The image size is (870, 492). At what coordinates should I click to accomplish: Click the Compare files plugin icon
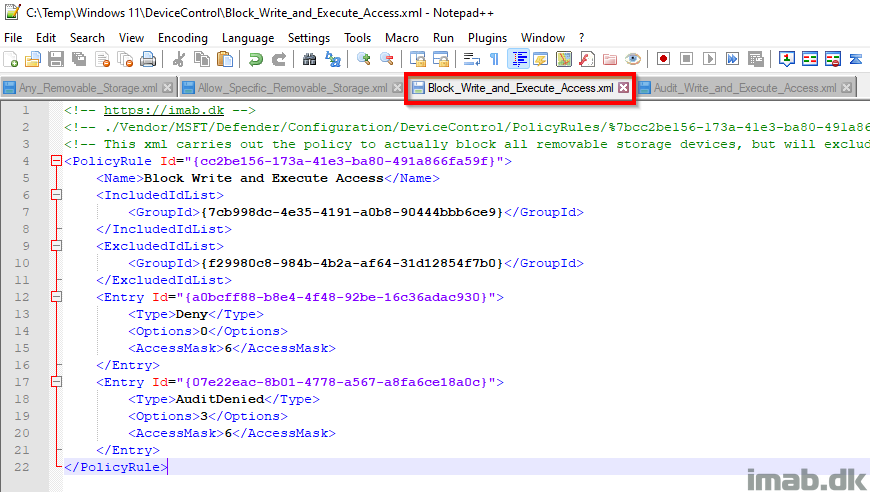point(810,59)
